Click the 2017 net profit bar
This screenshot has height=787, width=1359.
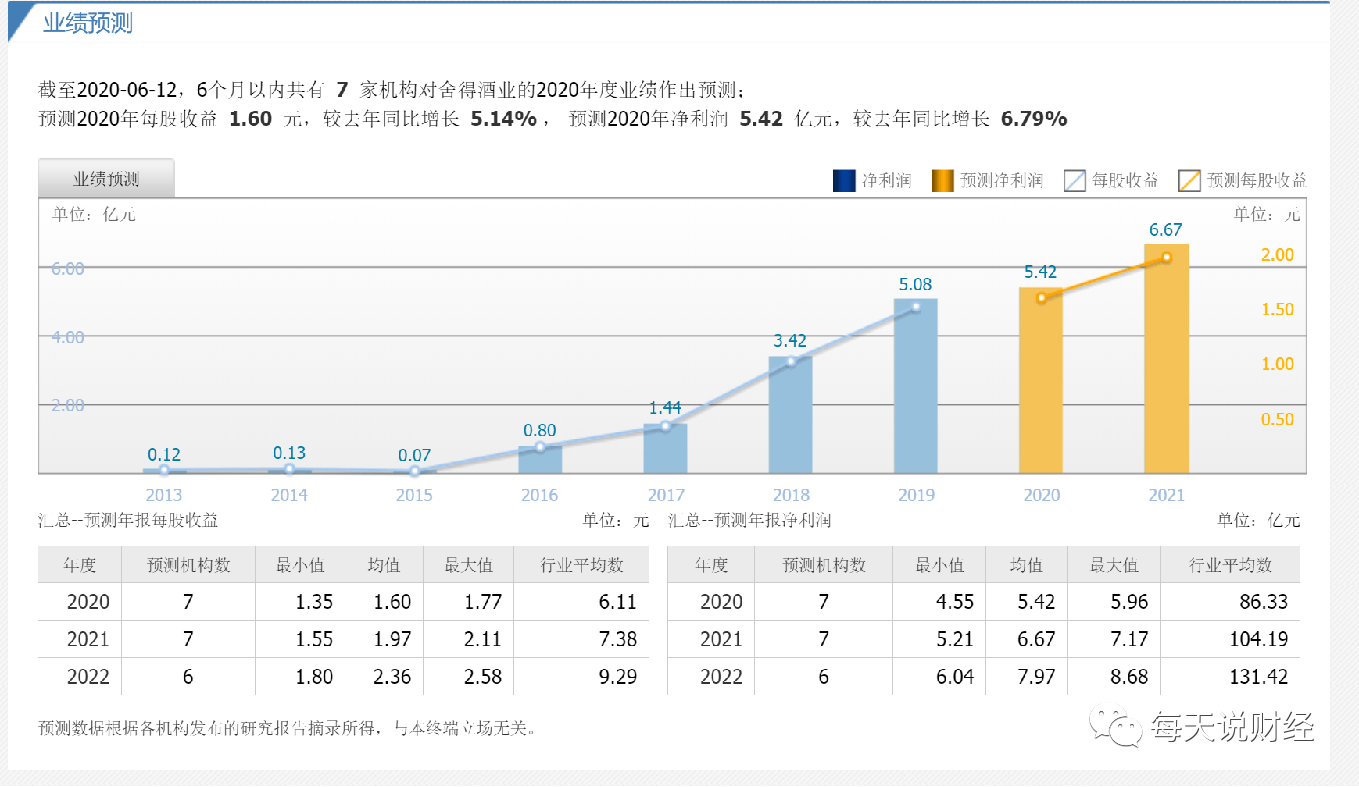(x=665, y=448)
